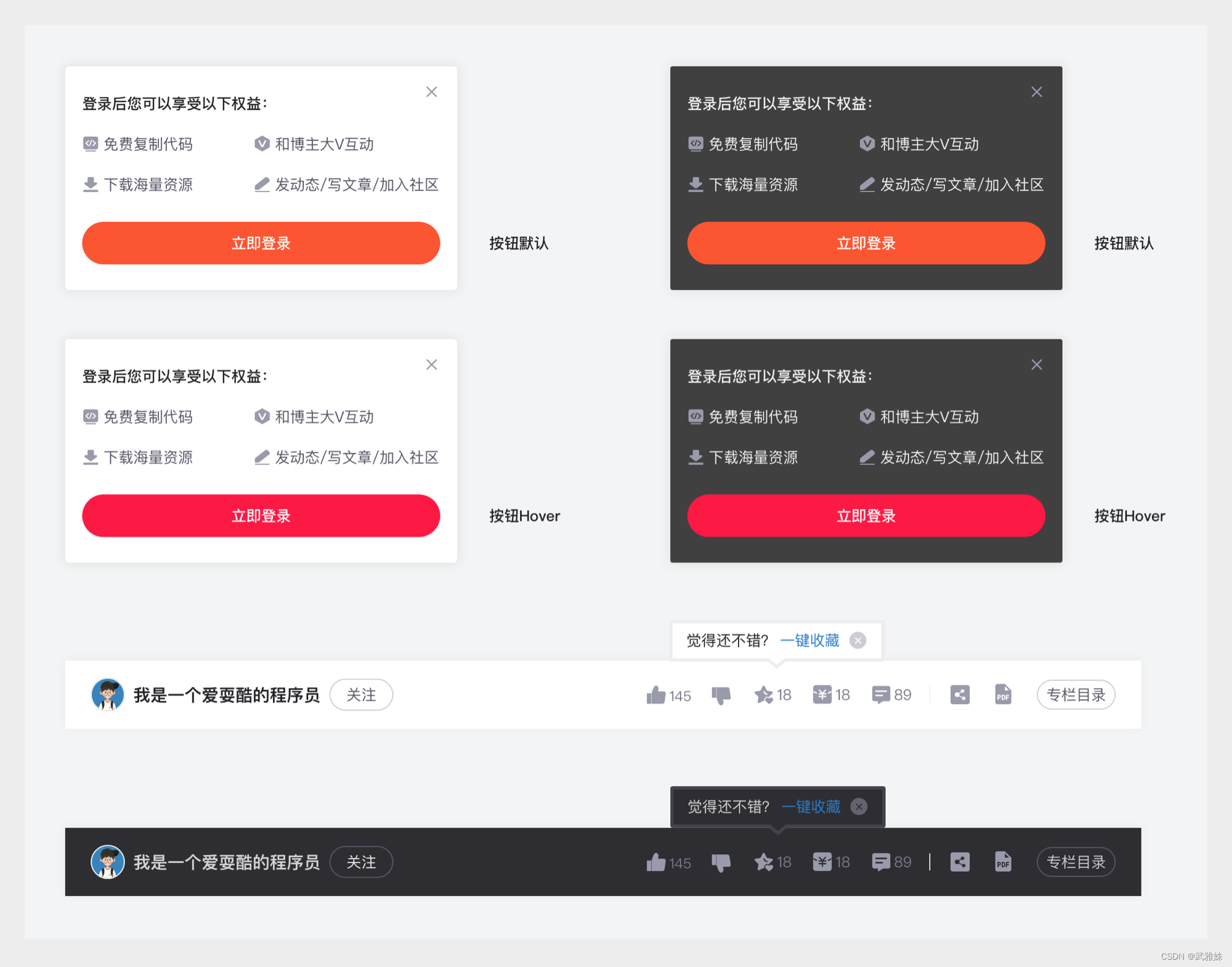The width and height of the screenshot is (1232, 967).
Task: Click author avatar in light toolbar
Action: [x=108, y=695]
